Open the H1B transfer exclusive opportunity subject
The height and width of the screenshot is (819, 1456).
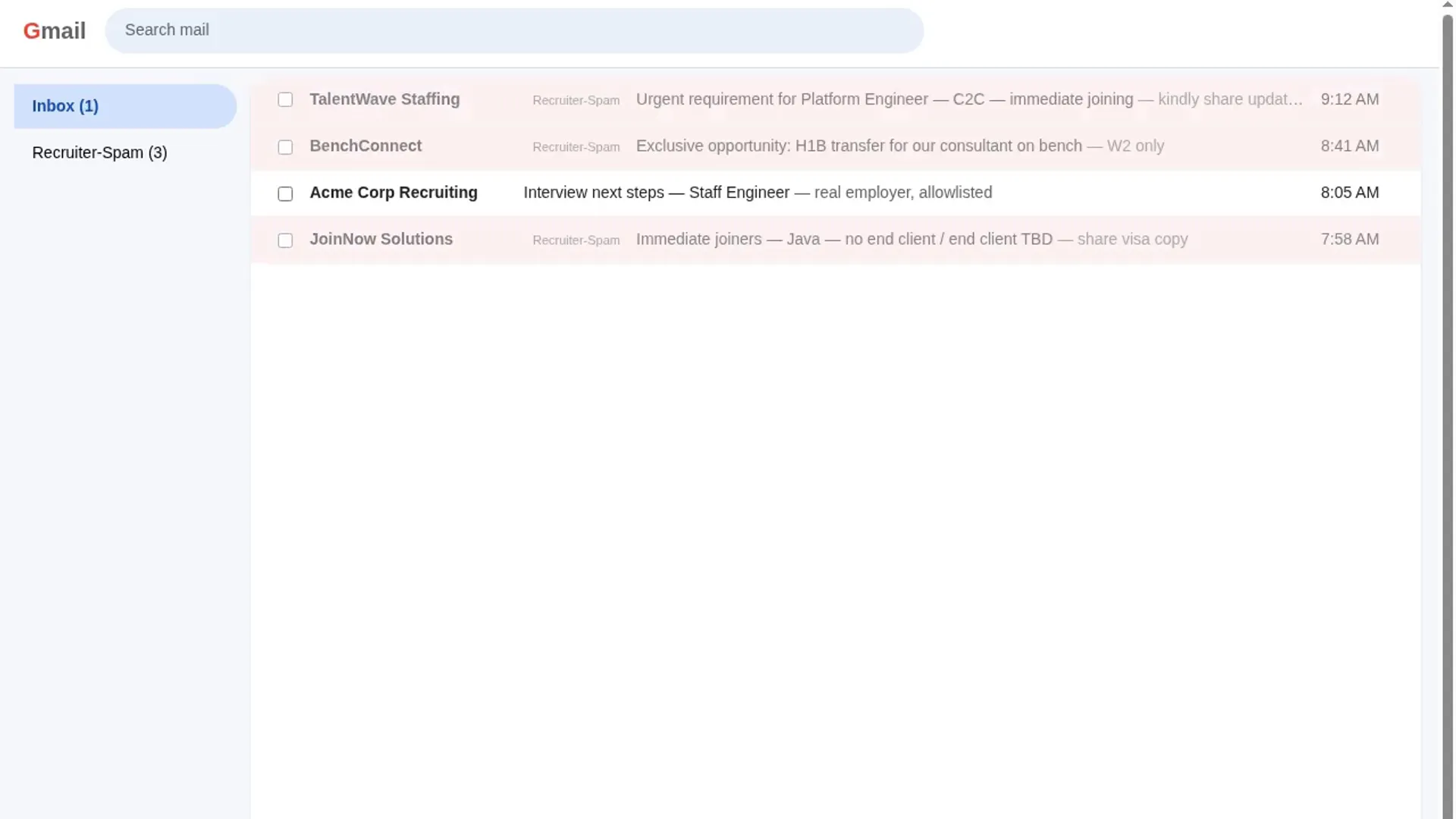pos(858,146)
